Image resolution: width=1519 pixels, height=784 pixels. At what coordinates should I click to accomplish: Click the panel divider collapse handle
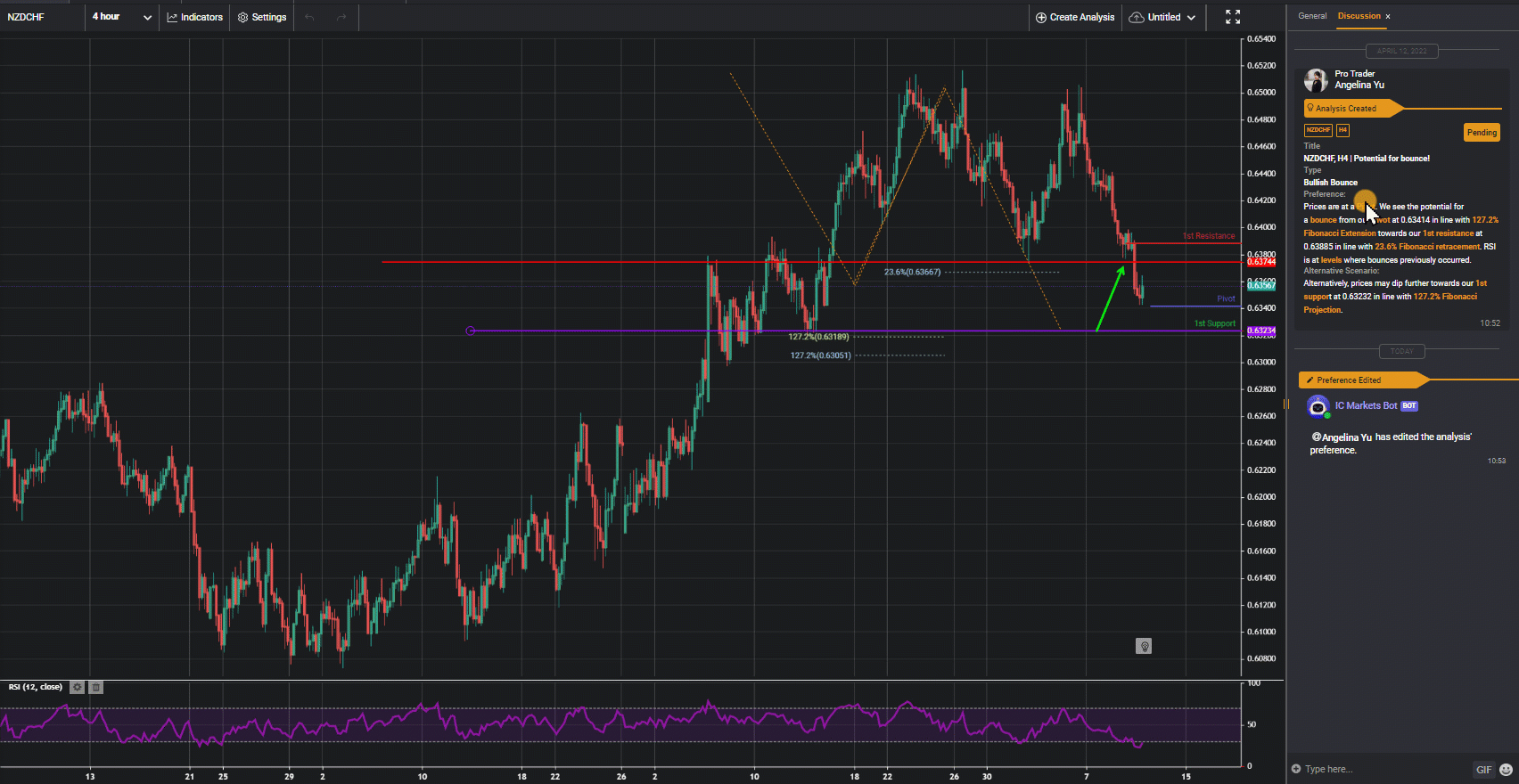tap(1285, 404)
